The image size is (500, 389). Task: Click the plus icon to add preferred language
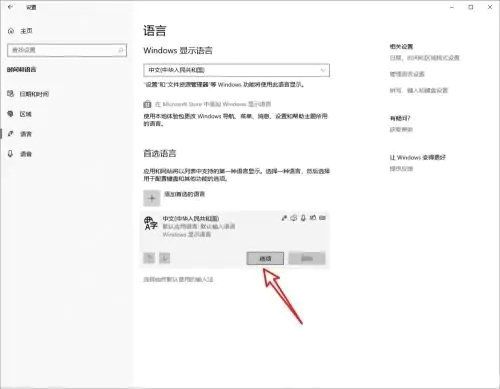click(152, 198)
